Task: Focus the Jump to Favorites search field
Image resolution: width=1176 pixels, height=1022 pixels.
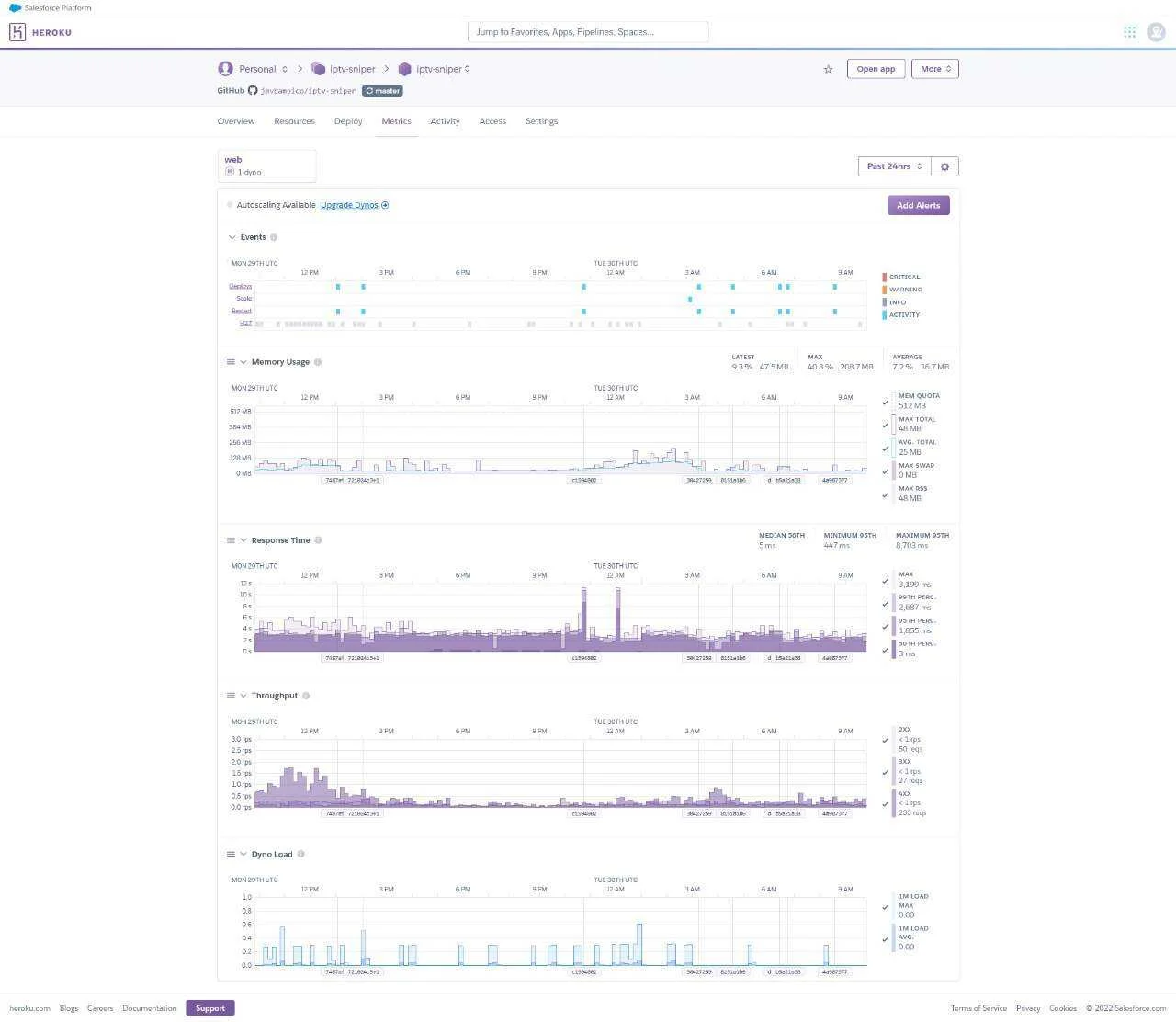Action: (x=588, y=32)
